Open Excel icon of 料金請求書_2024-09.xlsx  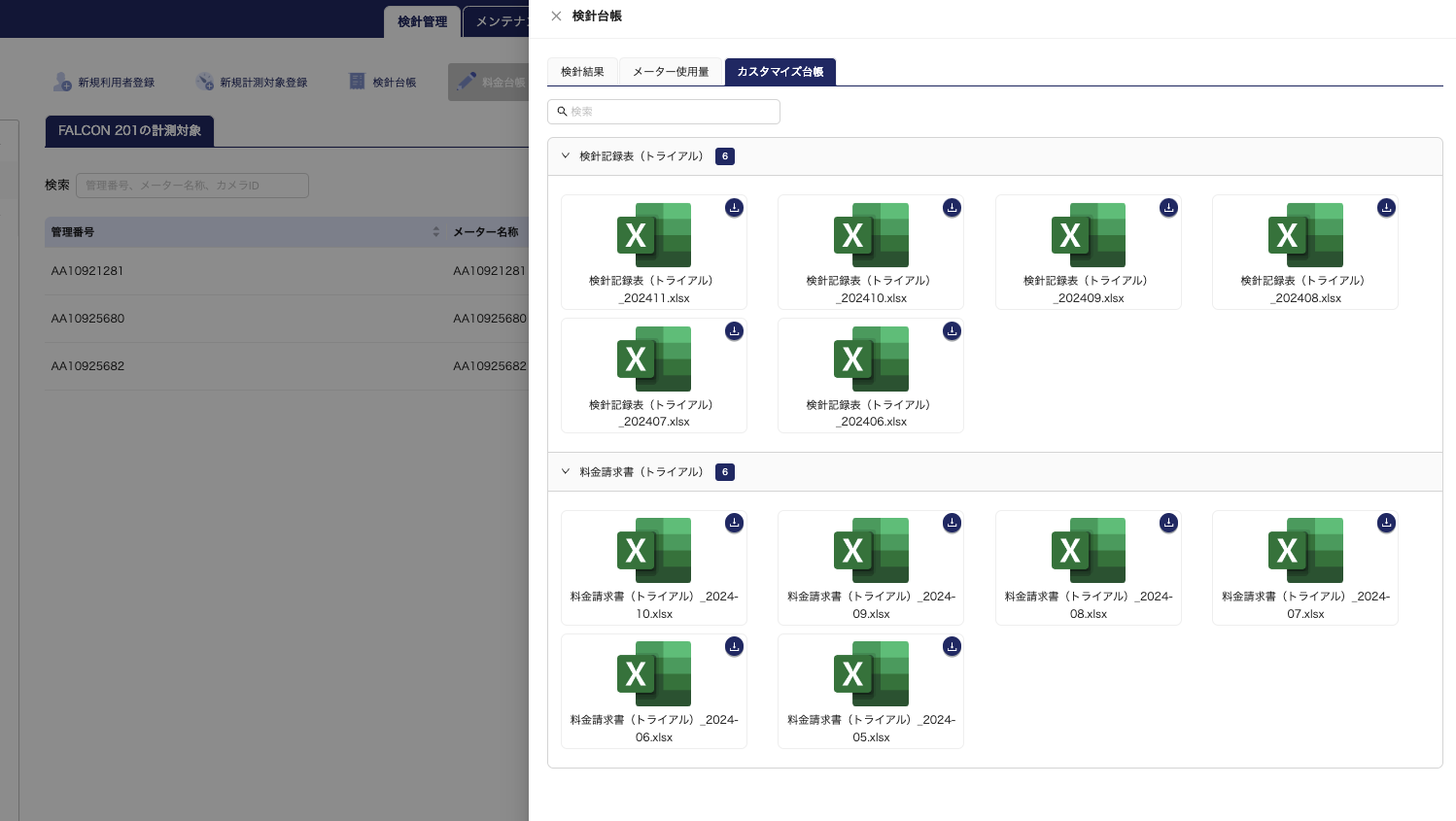(871, 550)
